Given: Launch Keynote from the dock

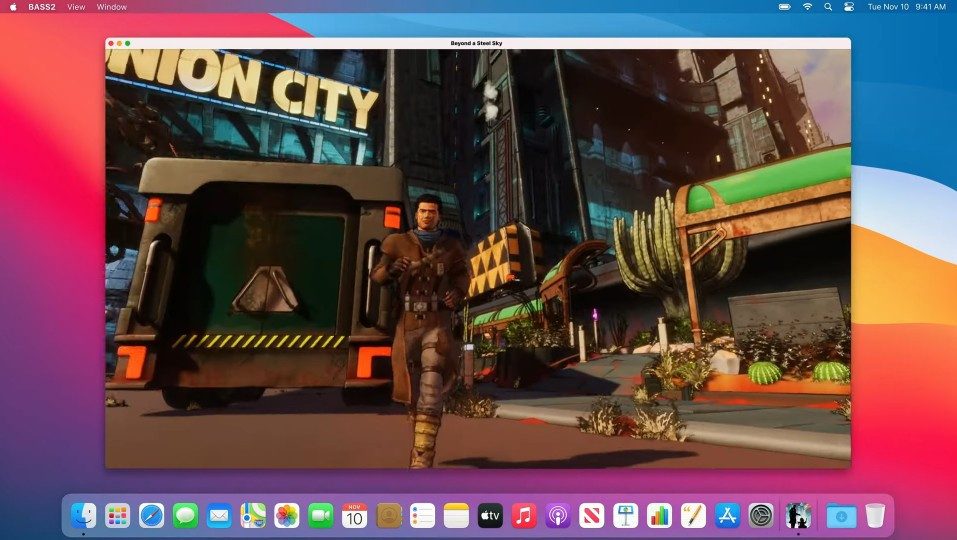Looking at the screenshot, I should 626,516.
